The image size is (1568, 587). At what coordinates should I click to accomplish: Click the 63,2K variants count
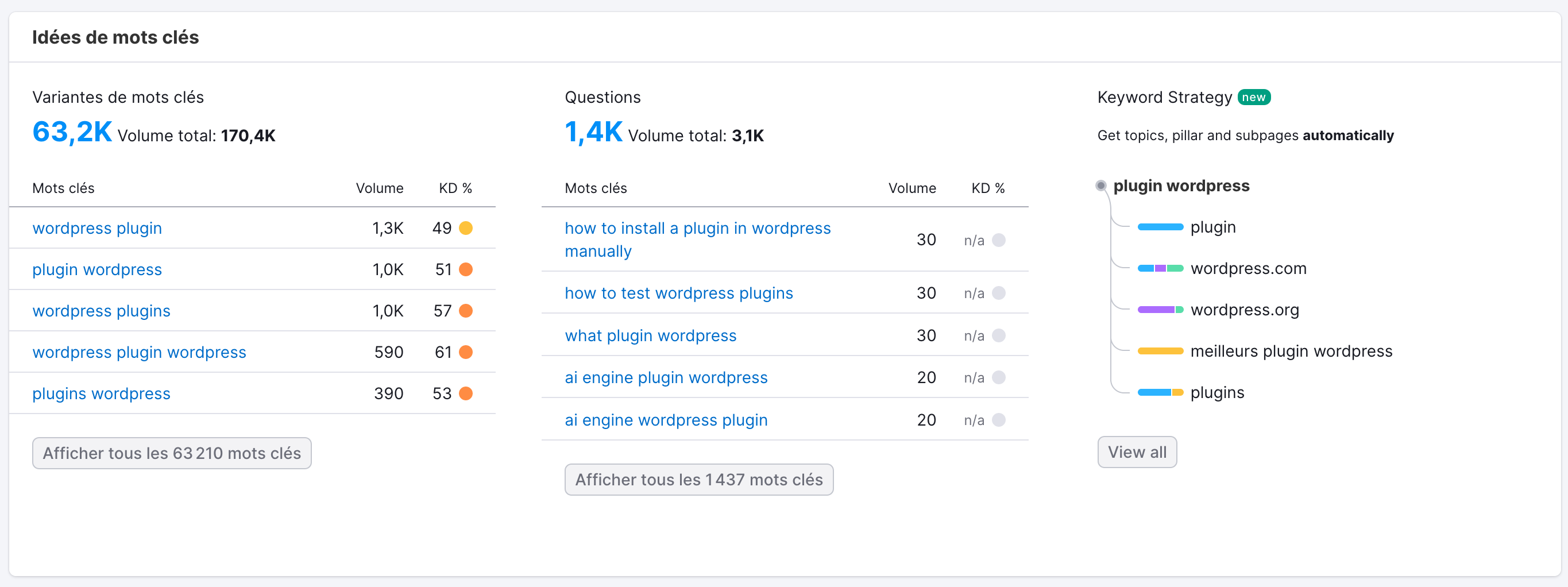coord(72,132)
